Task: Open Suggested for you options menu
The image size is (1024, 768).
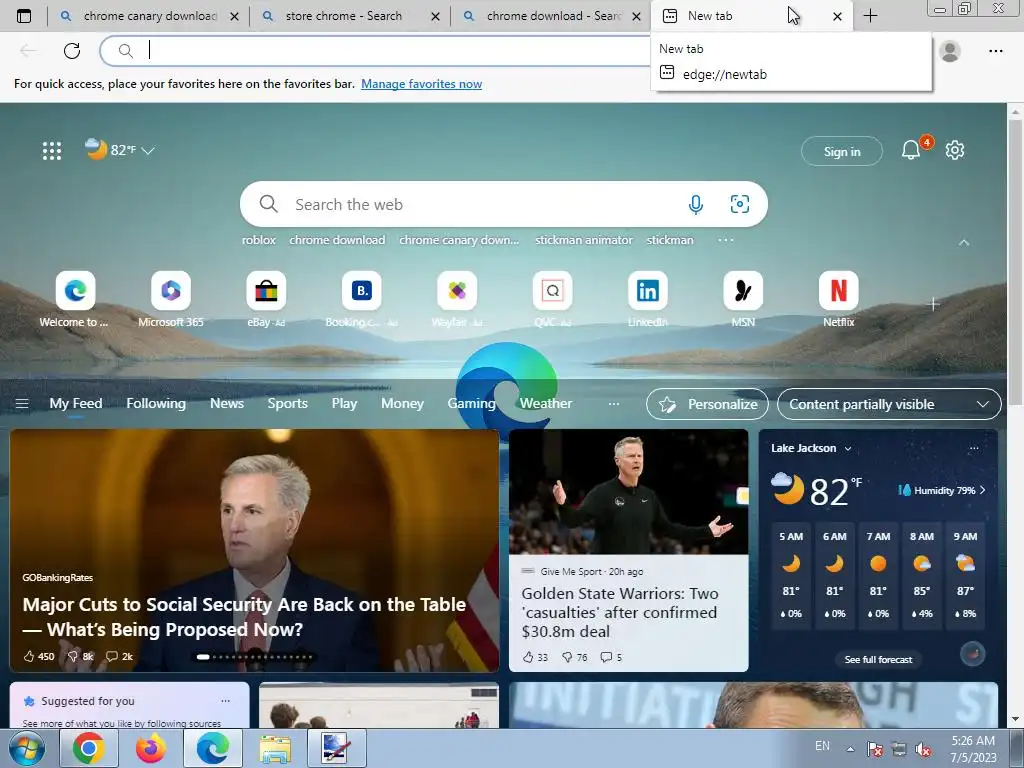Action: [225, 701]
